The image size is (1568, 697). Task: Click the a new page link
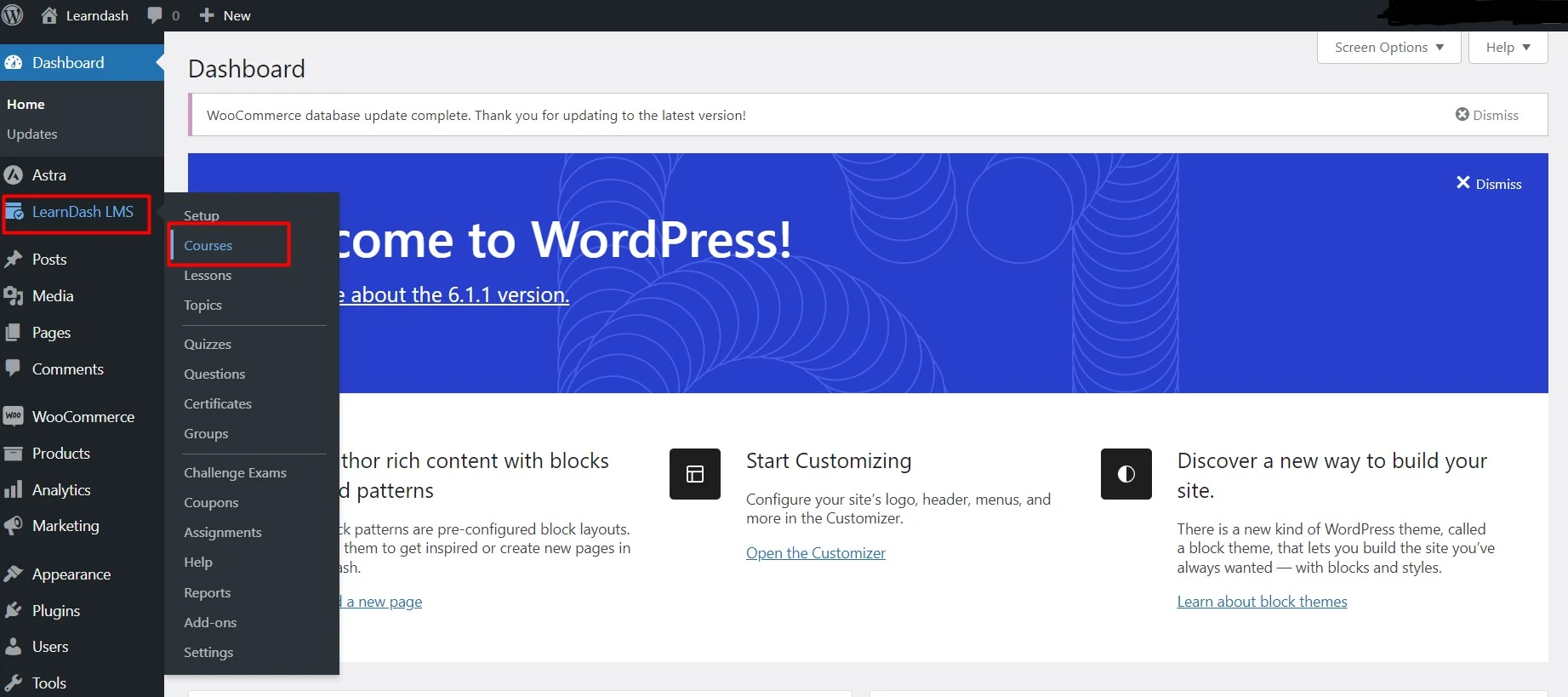point(381,602)
